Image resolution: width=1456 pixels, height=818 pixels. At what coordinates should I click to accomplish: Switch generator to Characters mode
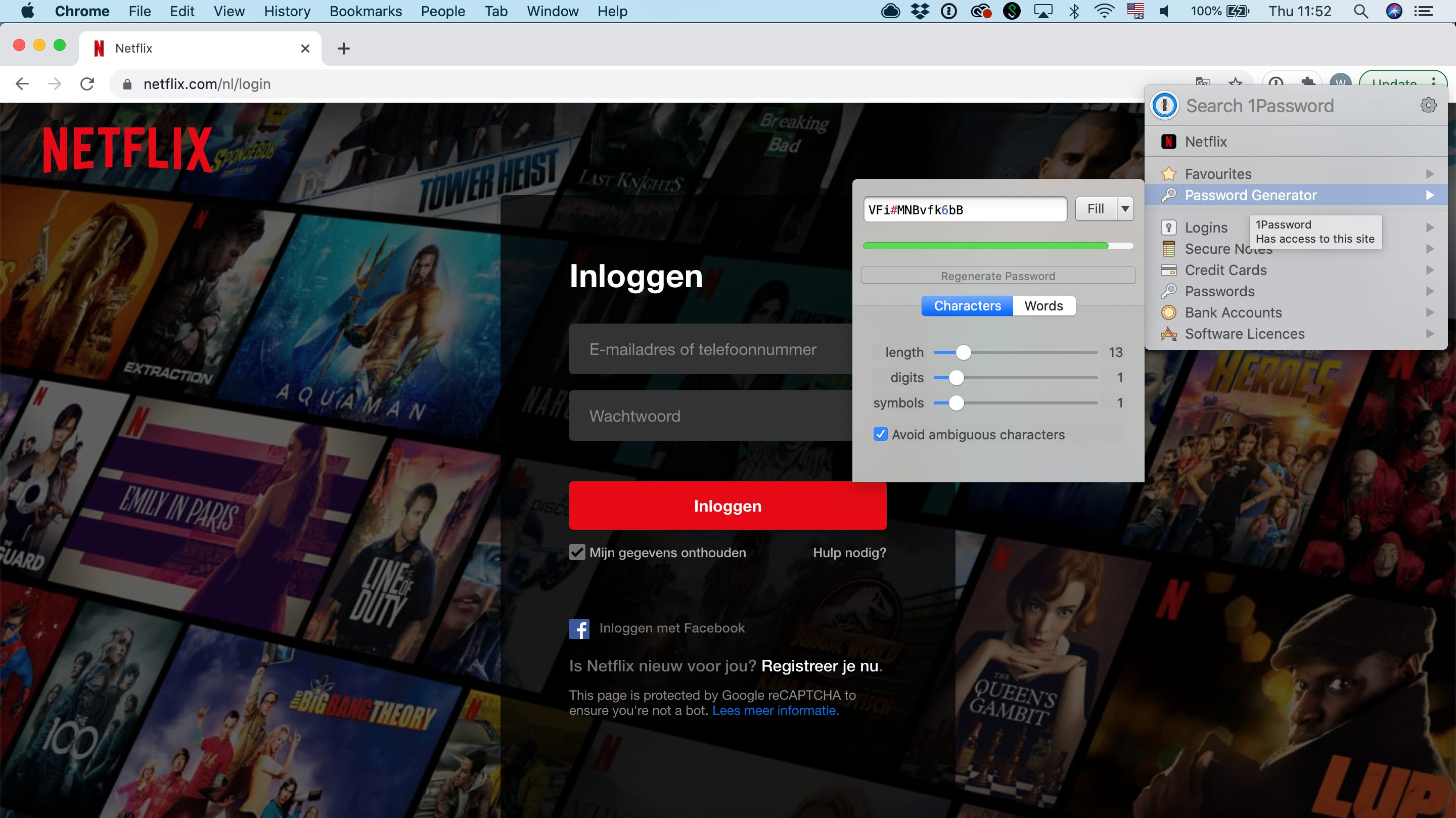coord(967,306)
